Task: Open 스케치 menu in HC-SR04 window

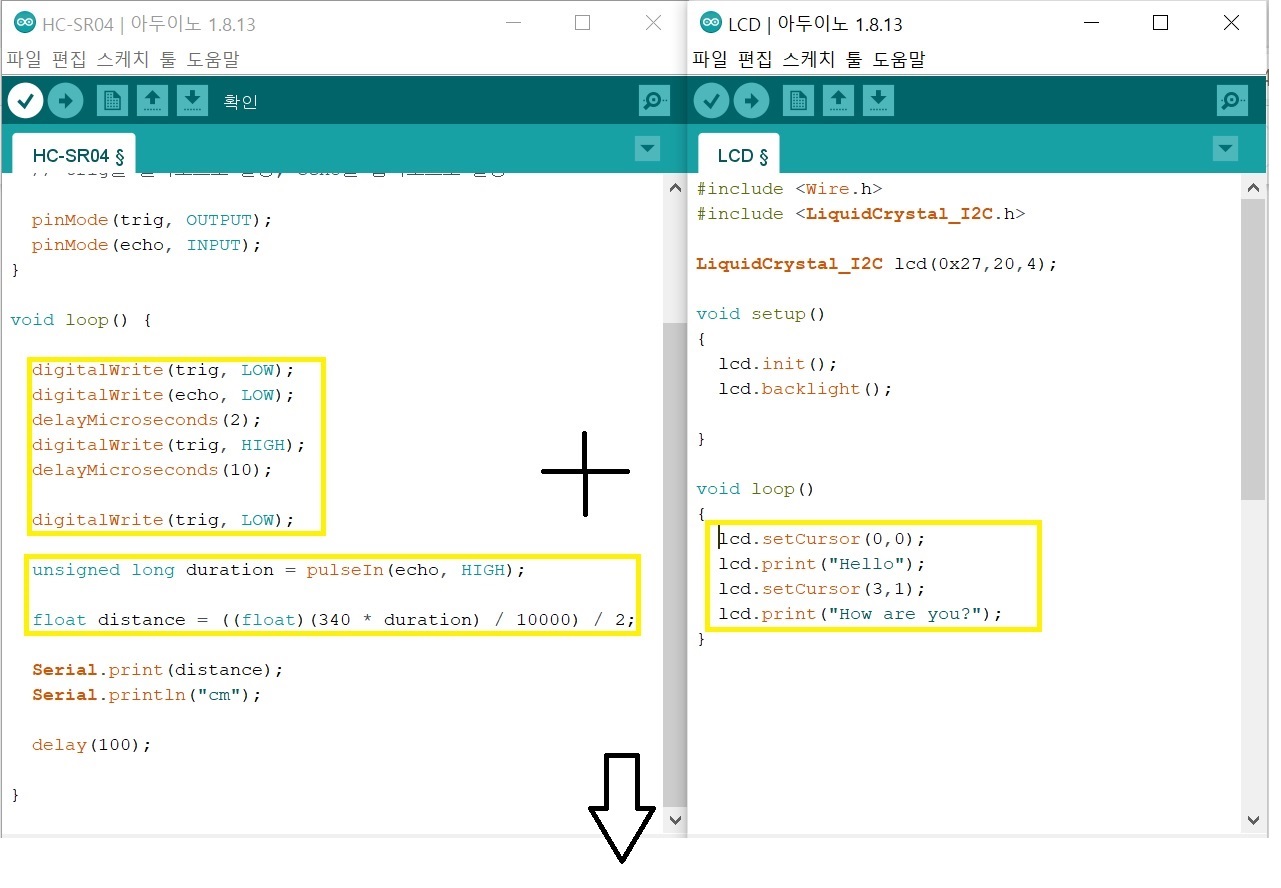Action: (123, 60)
